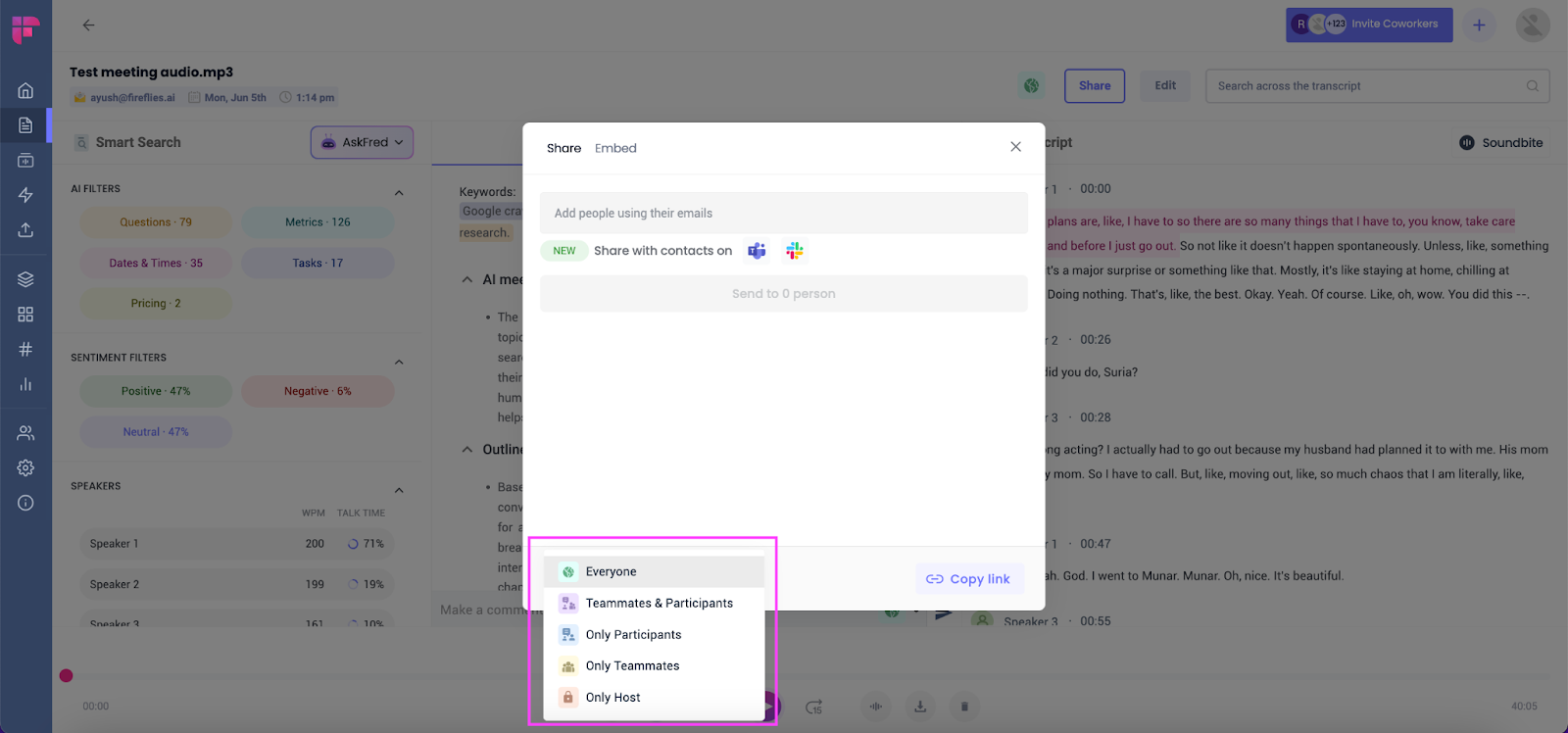Open the Home icon in sidebar
Screen dimensions: 1568x733
[25, 90]
